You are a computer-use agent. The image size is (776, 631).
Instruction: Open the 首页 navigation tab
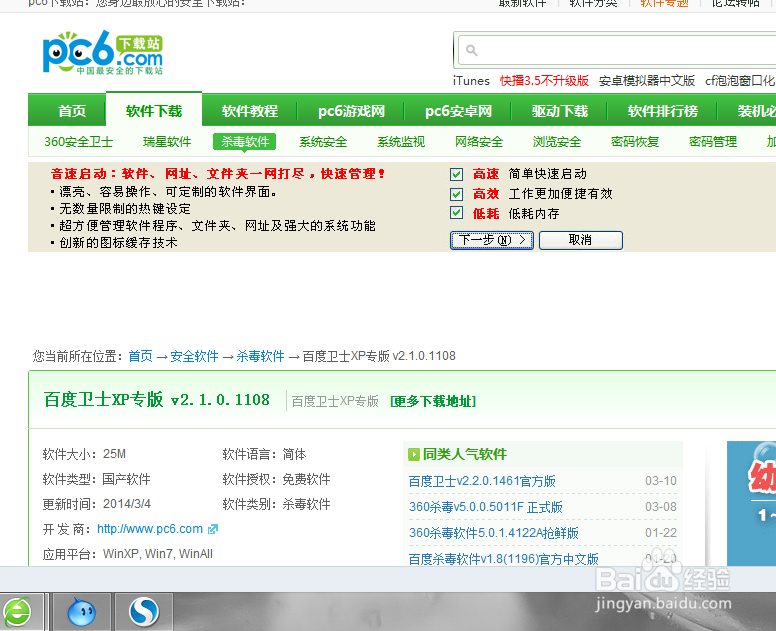[72, 111]
